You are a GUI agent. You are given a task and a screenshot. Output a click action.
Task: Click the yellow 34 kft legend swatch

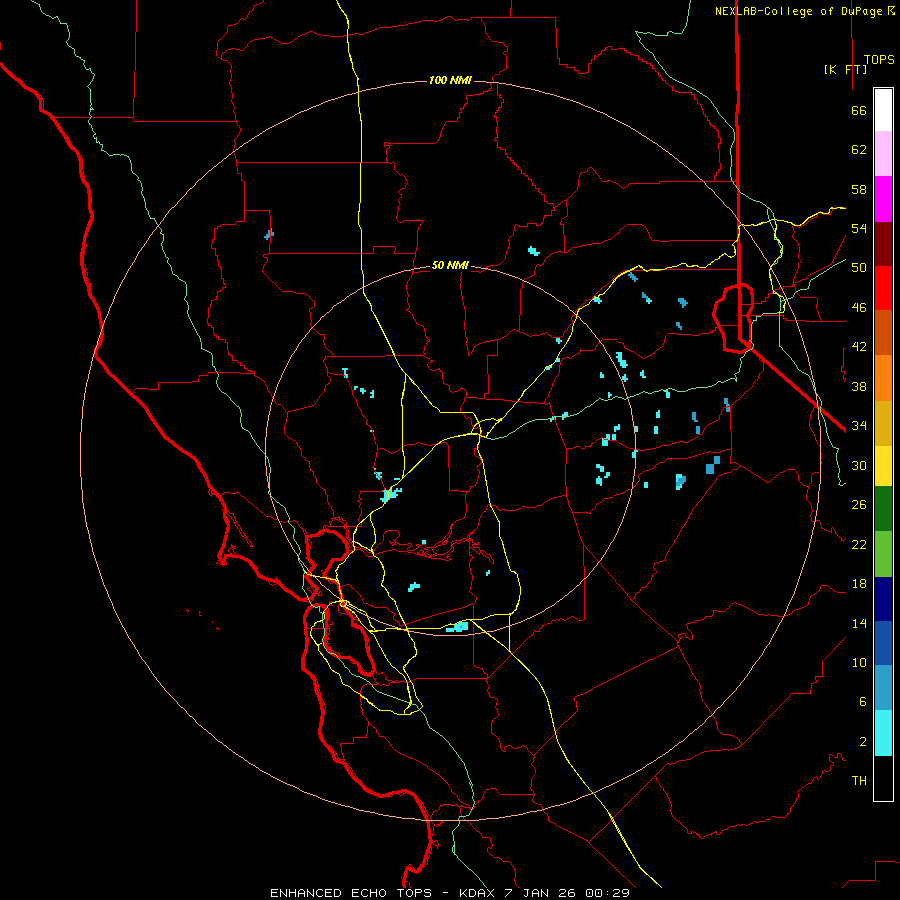coord(883,466)
